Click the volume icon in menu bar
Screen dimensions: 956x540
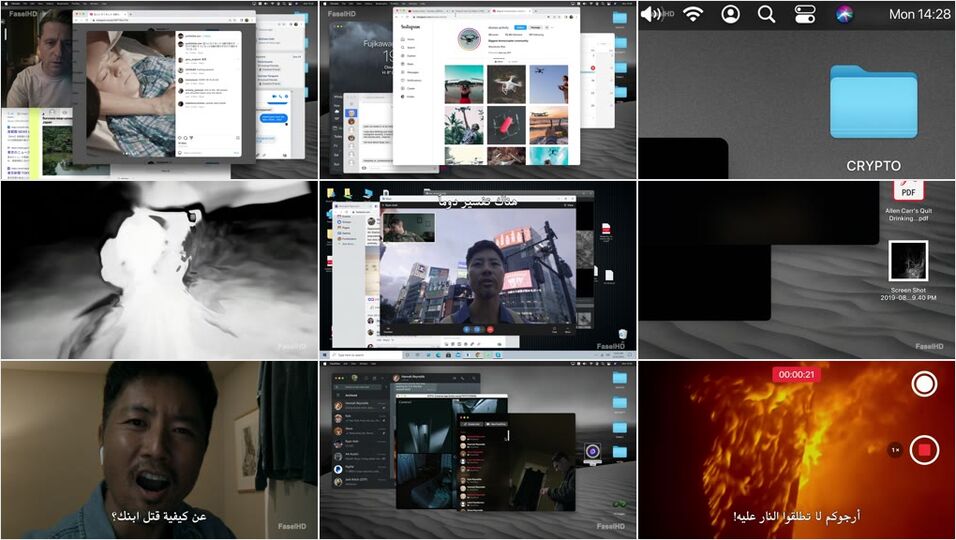[x=651, y=14]
